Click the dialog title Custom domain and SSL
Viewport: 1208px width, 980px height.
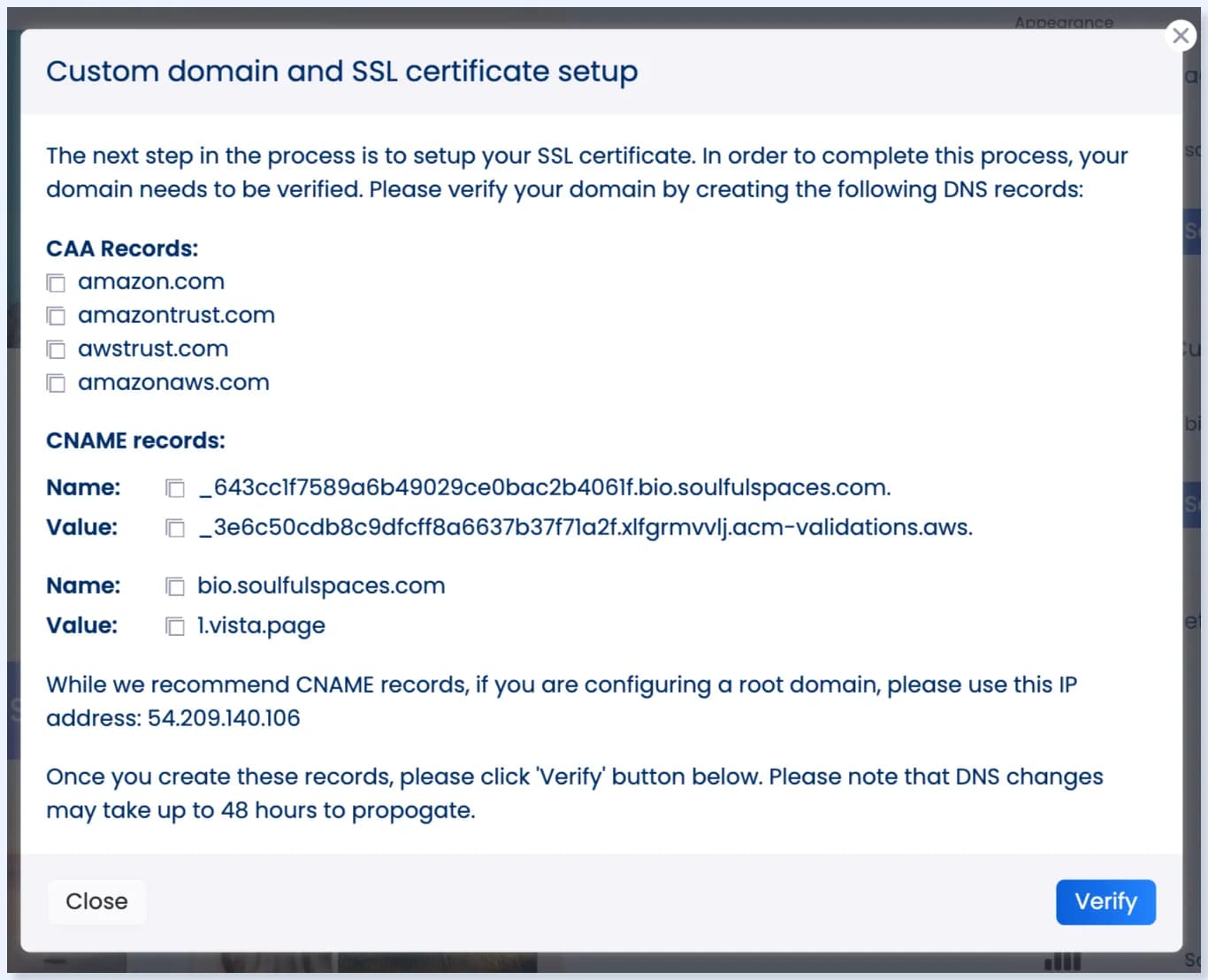tap(342, 71)
